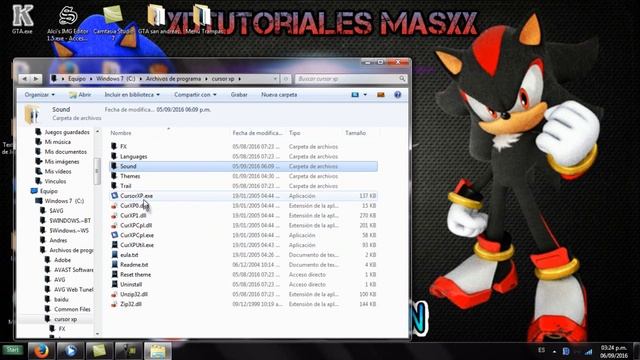Sort by the Fecha de modifica... column header
This screenshot has height=360, width=640.
[x=258, y=133]
